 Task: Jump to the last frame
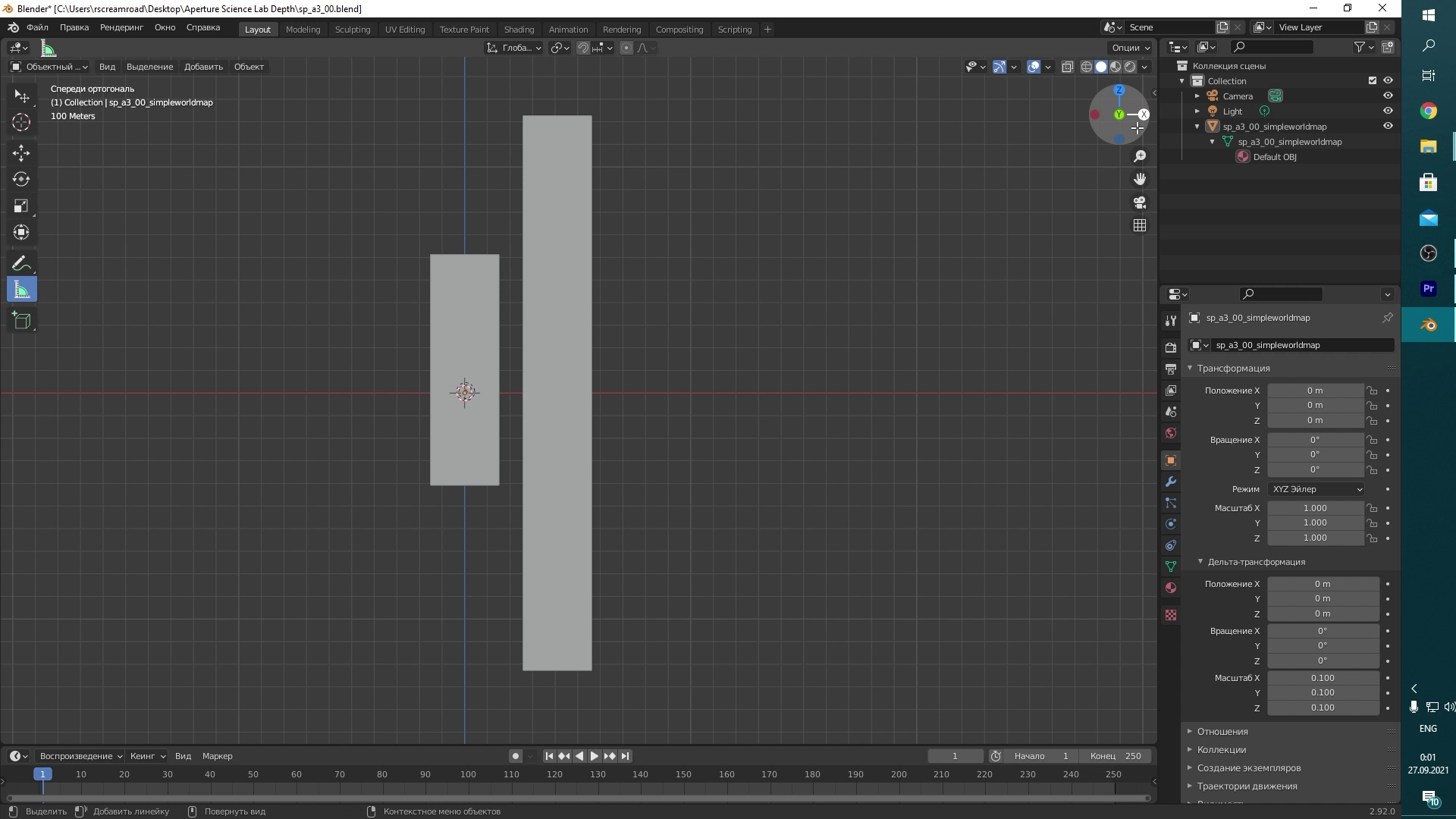[625, 756]
